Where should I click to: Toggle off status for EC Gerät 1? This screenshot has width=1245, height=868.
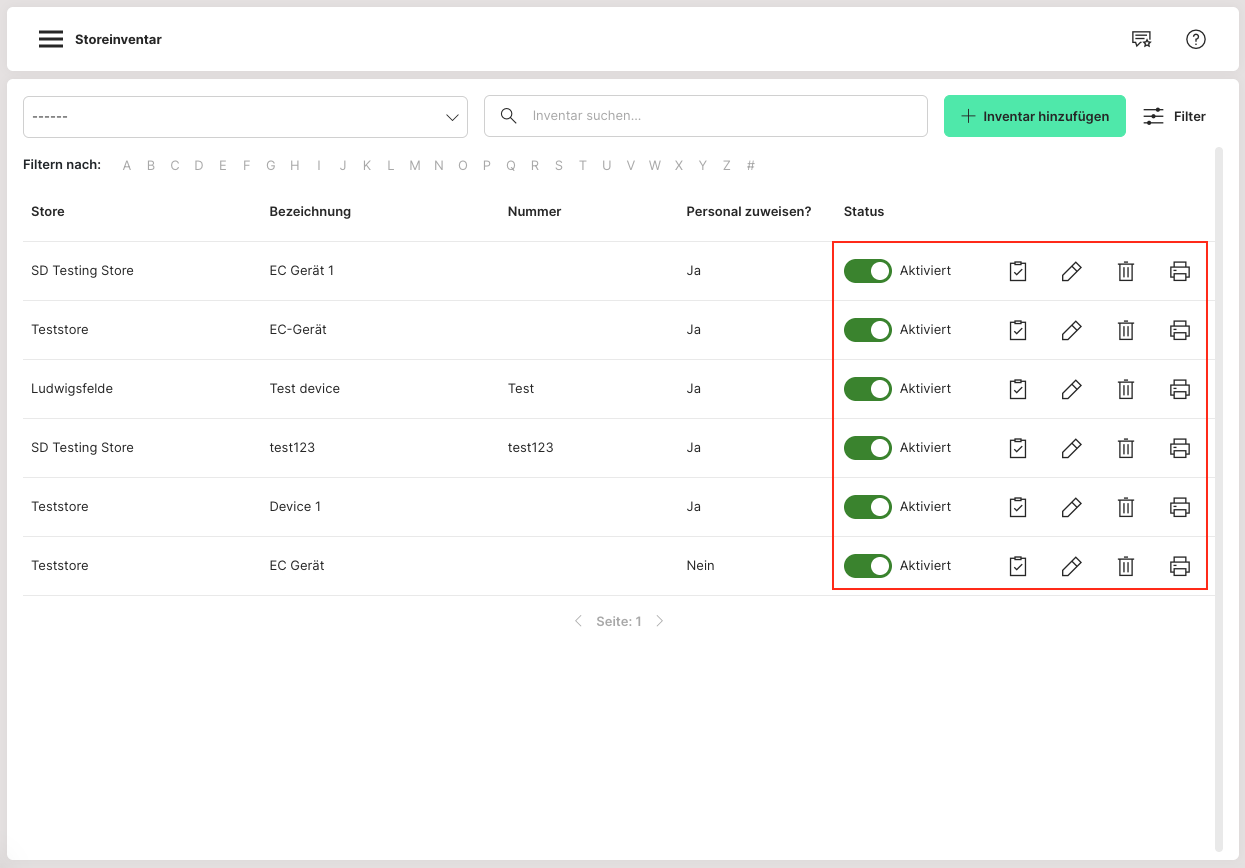pos(867,271)
